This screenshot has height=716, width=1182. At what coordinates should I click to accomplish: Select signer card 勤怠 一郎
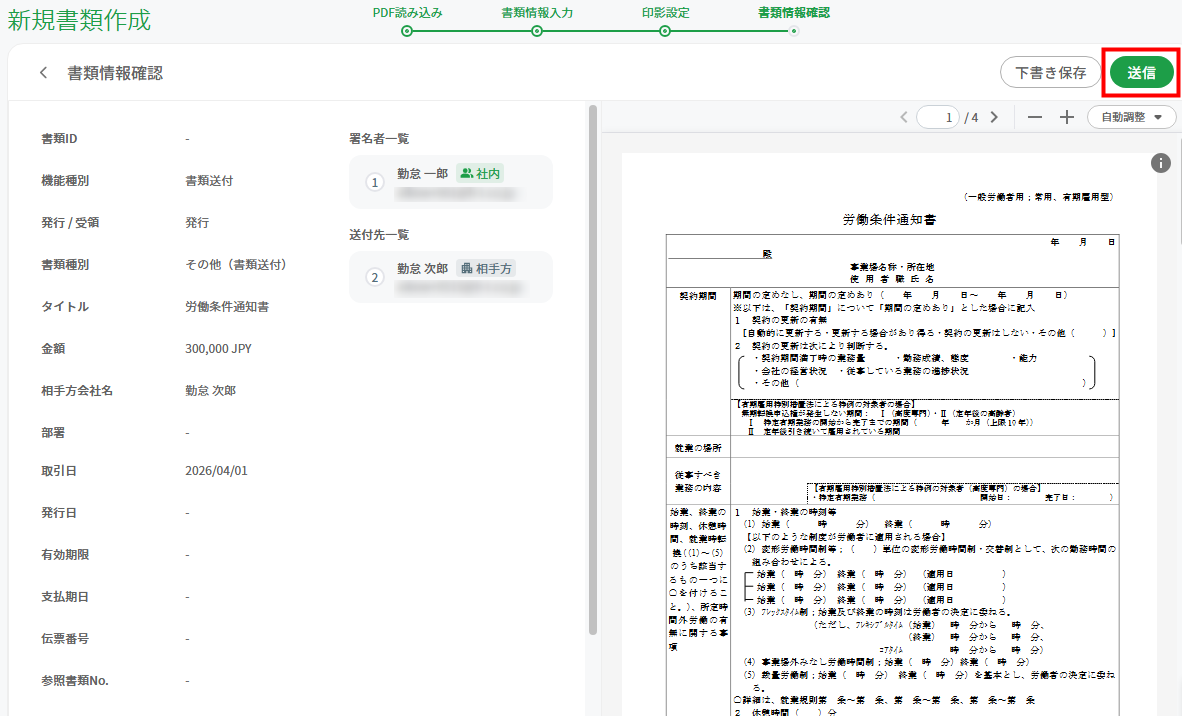click(x=451, y=182)
